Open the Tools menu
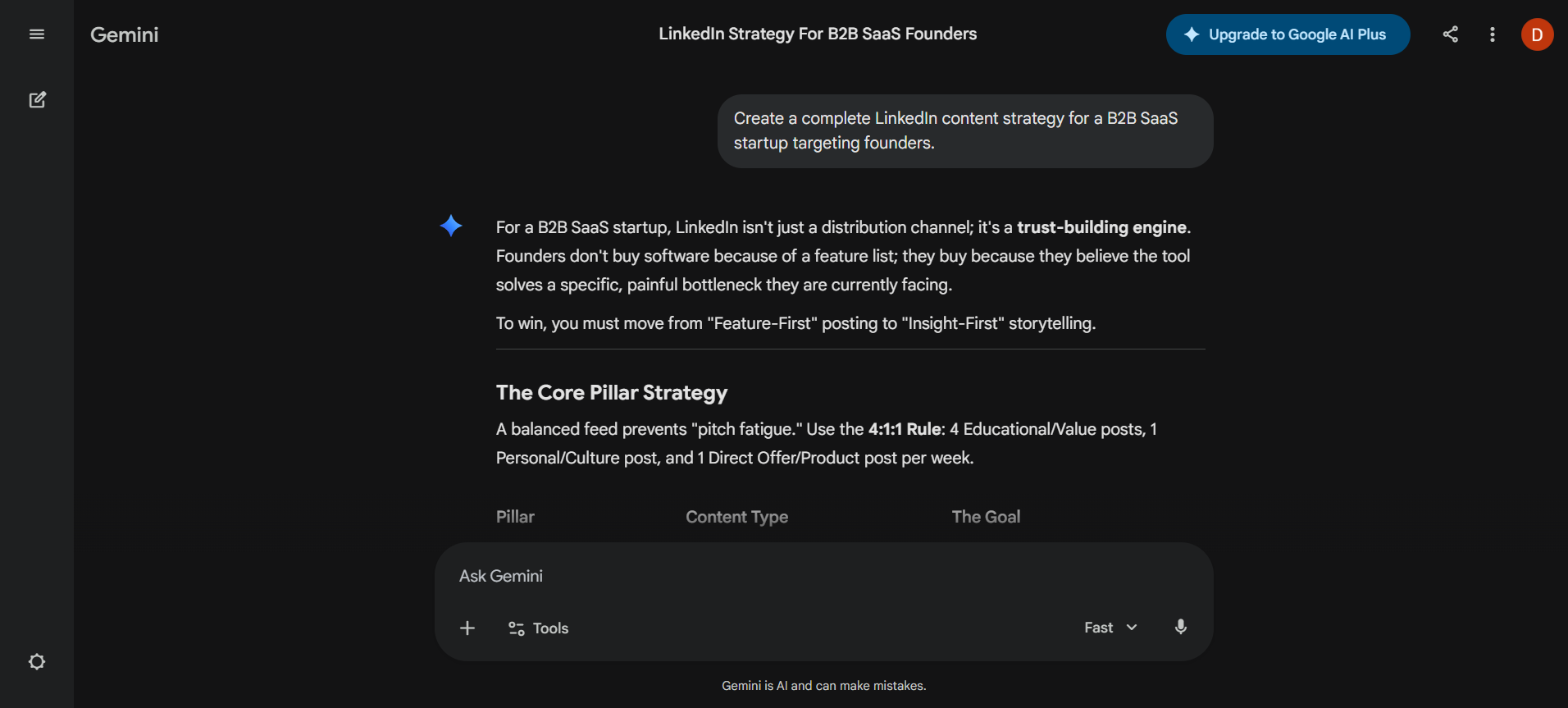Viewport: 1568px width, 708px height. (538, 628)
